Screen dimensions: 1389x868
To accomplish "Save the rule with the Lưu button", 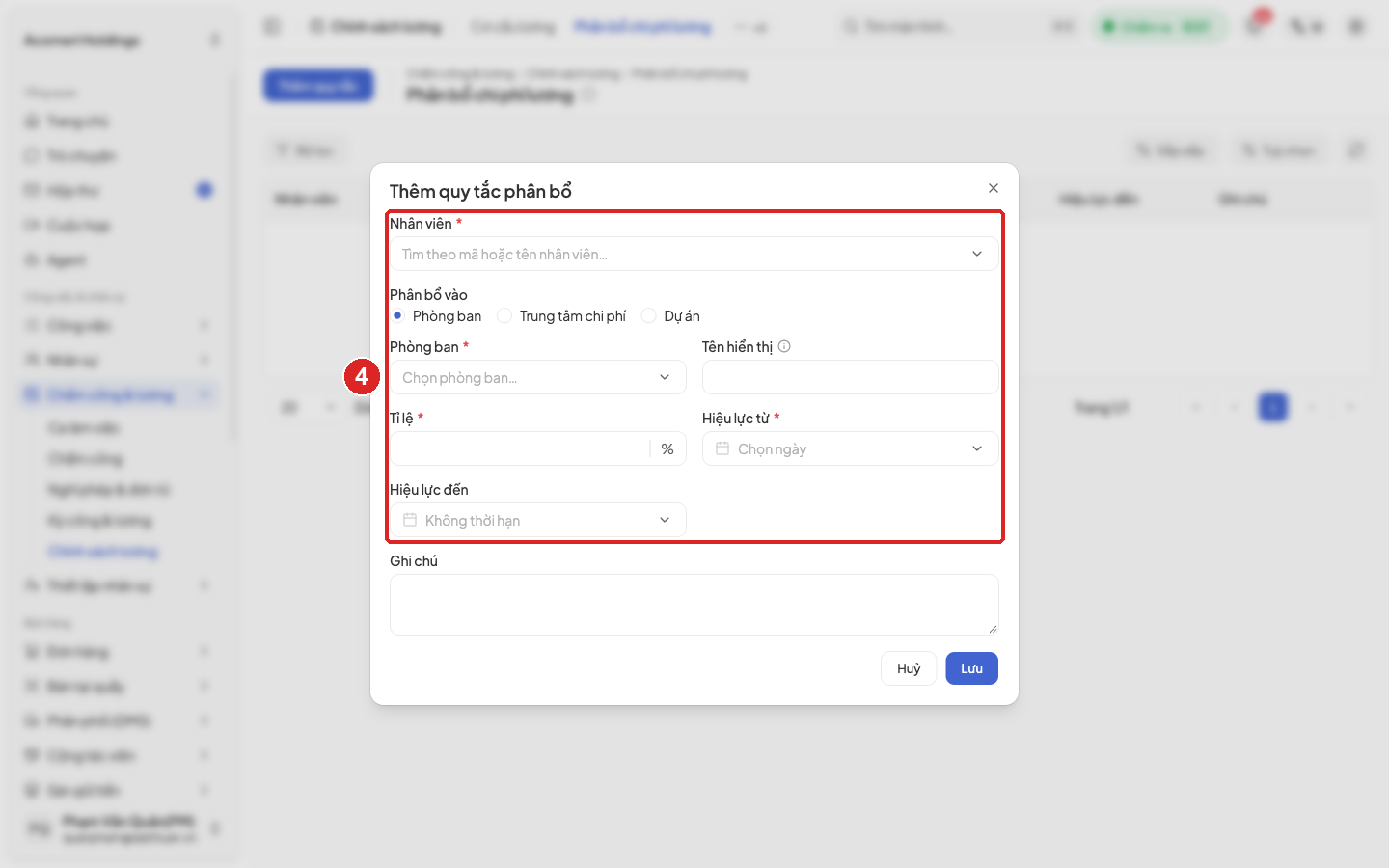I will coord(971,668).
